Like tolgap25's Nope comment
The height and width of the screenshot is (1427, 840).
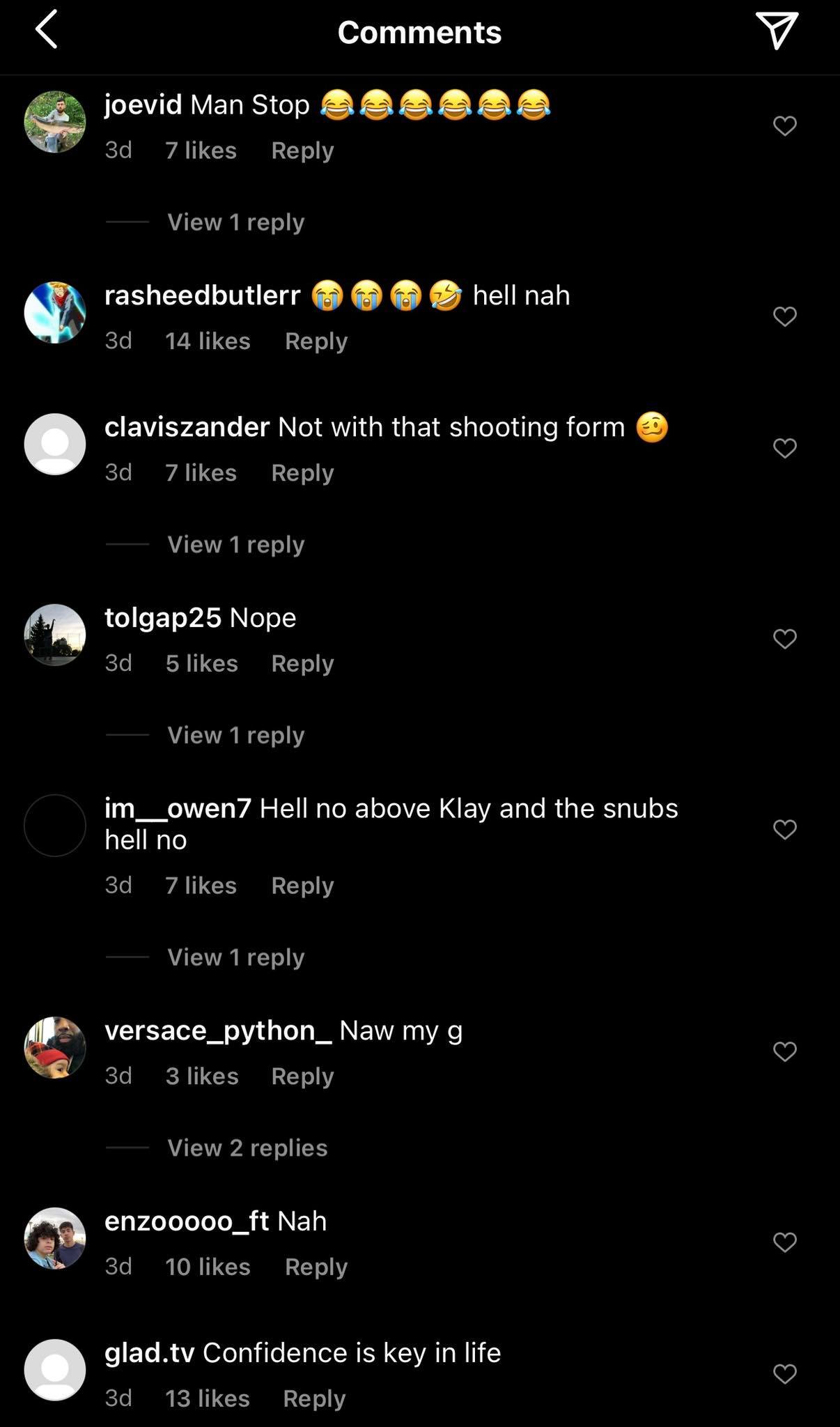(784, 639)
